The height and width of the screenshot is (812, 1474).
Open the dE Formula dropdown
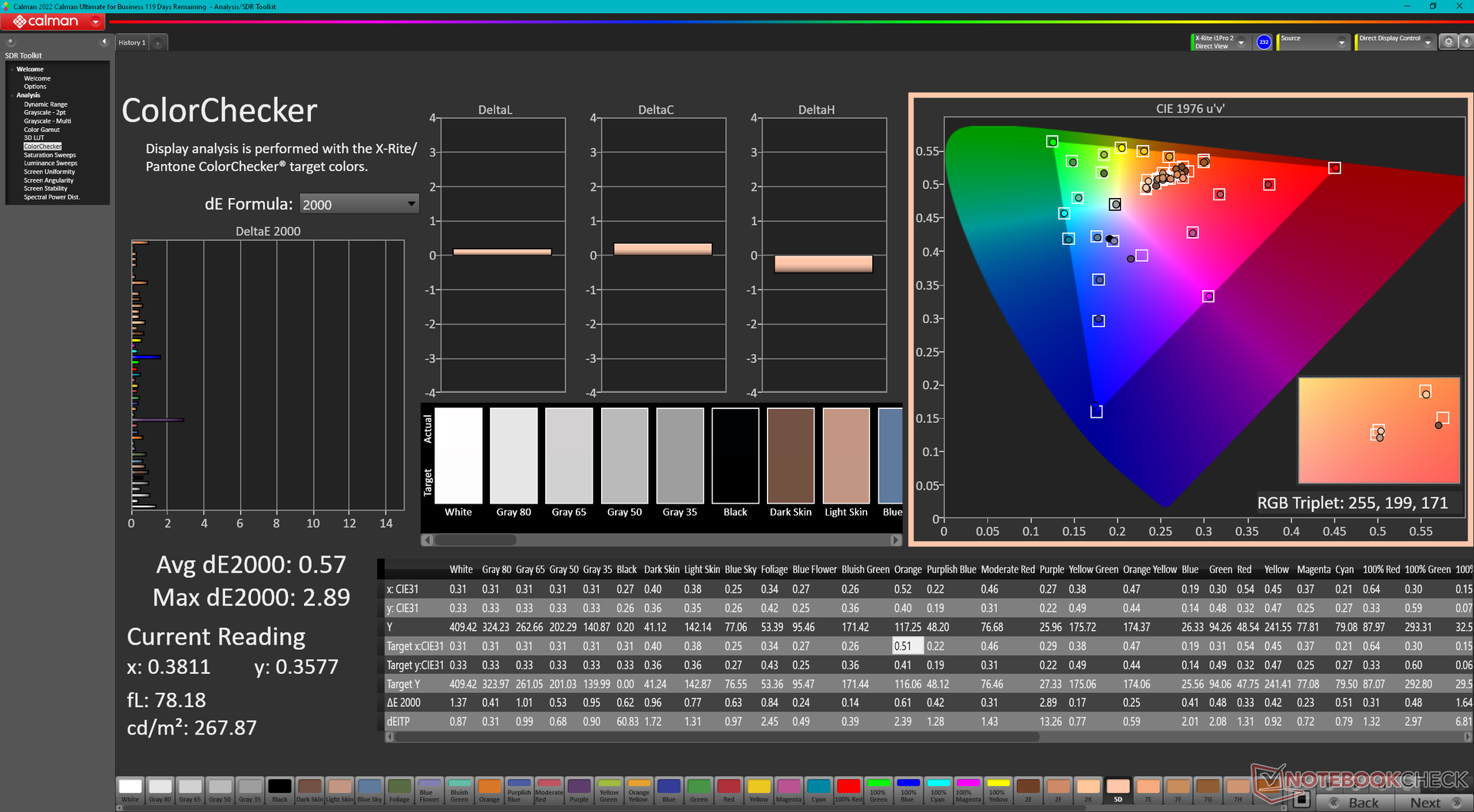(359, 204)
